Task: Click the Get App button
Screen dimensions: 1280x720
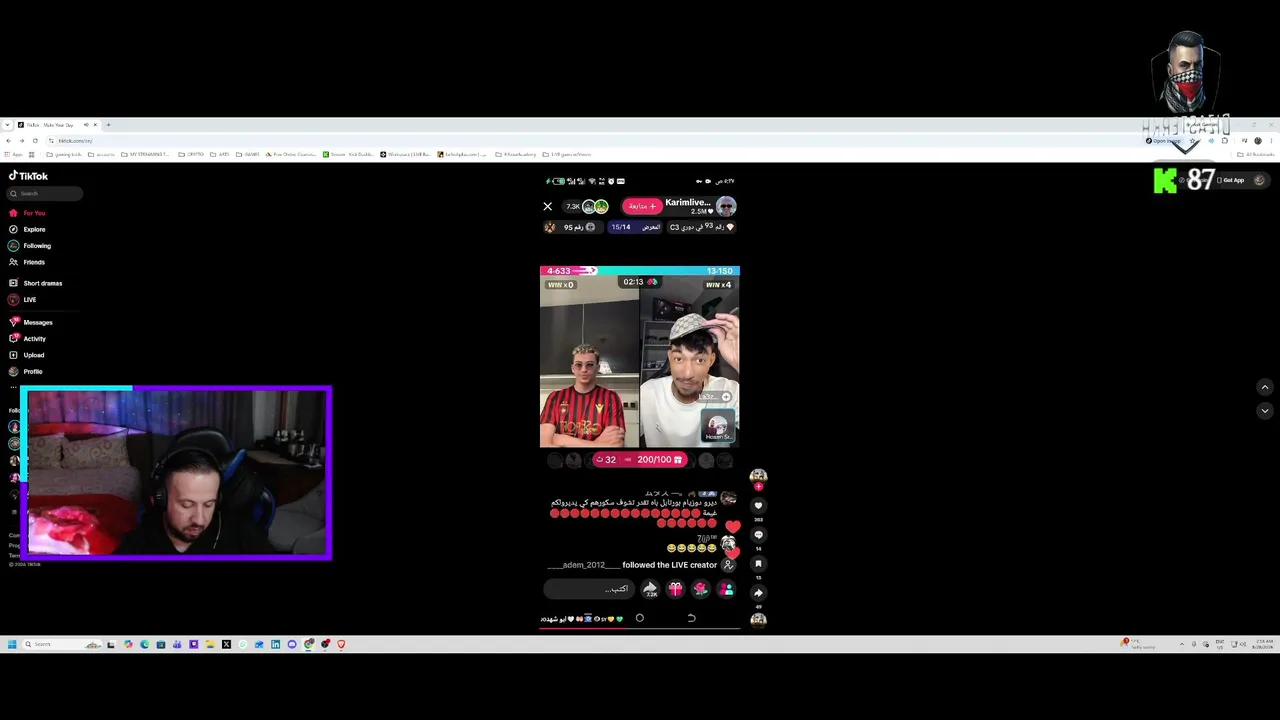Action: point(1231,180)
